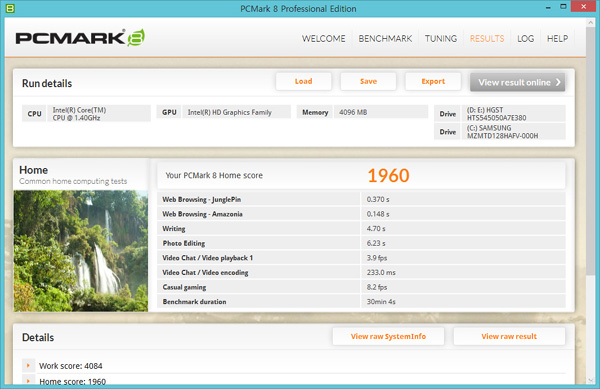Screen dimensions: 600x389
Task: Click View result online button
Action: click(x=517, y=82)
